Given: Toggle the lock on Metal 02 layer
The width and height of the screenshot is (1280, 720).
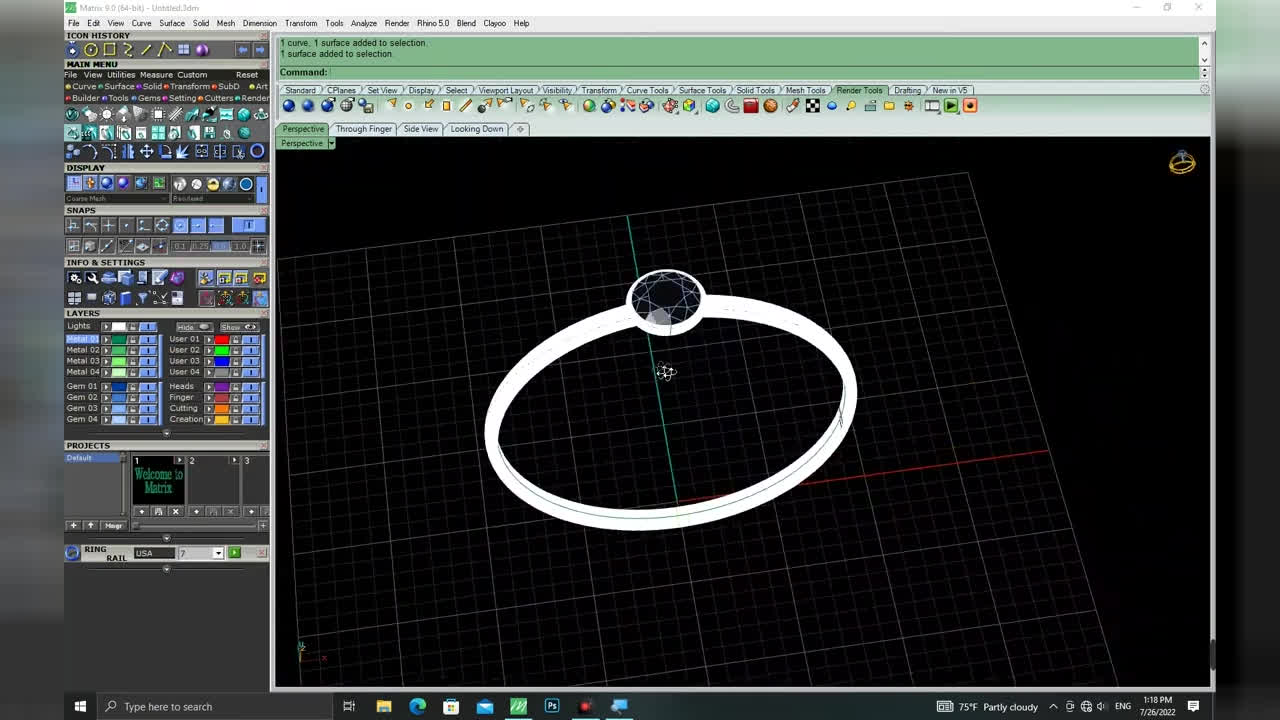Looking at the screenshot, I should (132, 350).
